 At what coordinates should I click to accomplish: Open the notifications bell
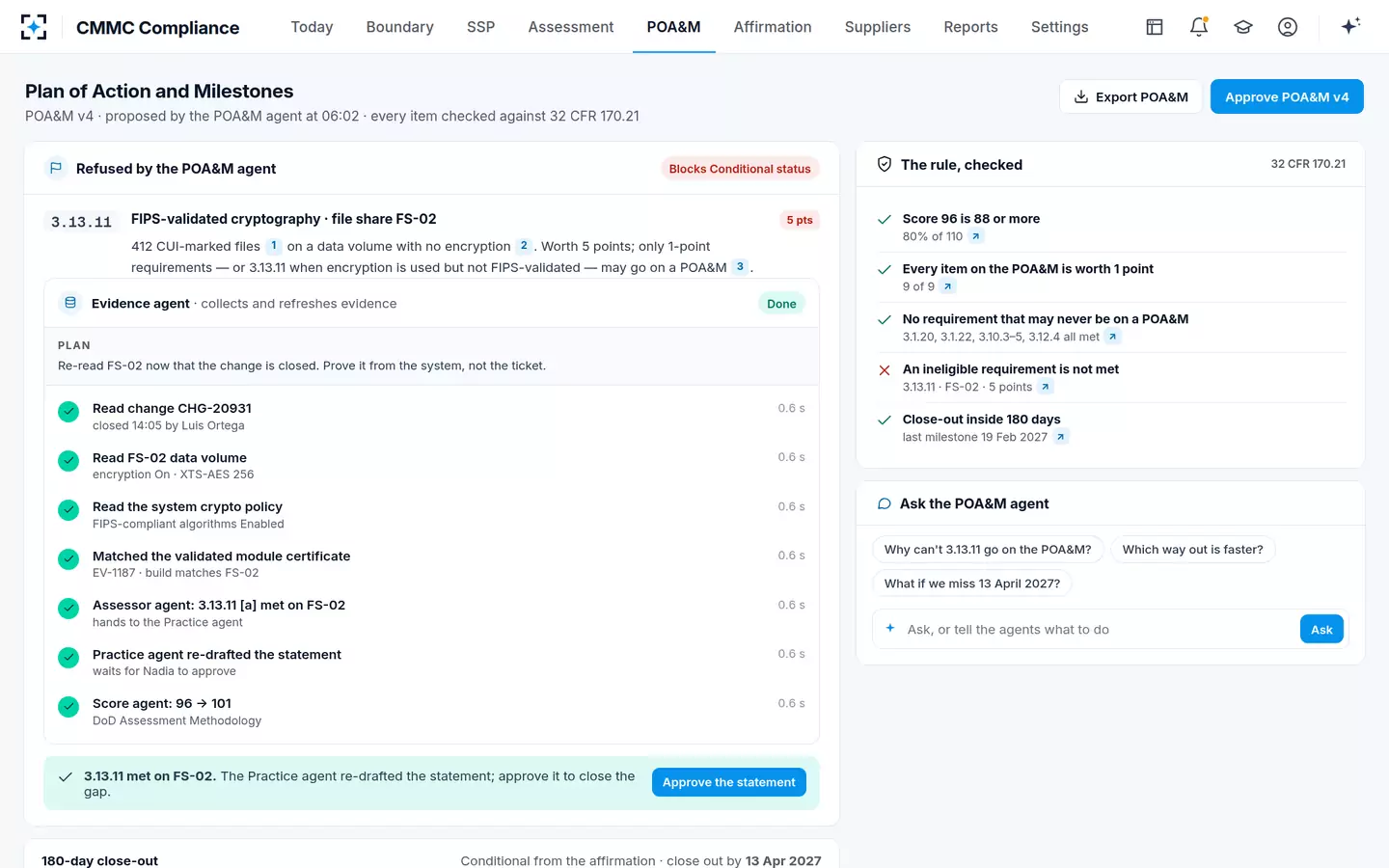1199,27
